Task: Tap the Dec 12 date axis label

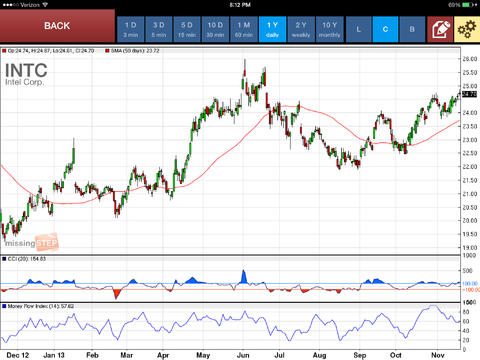Action: click(18, 355)
